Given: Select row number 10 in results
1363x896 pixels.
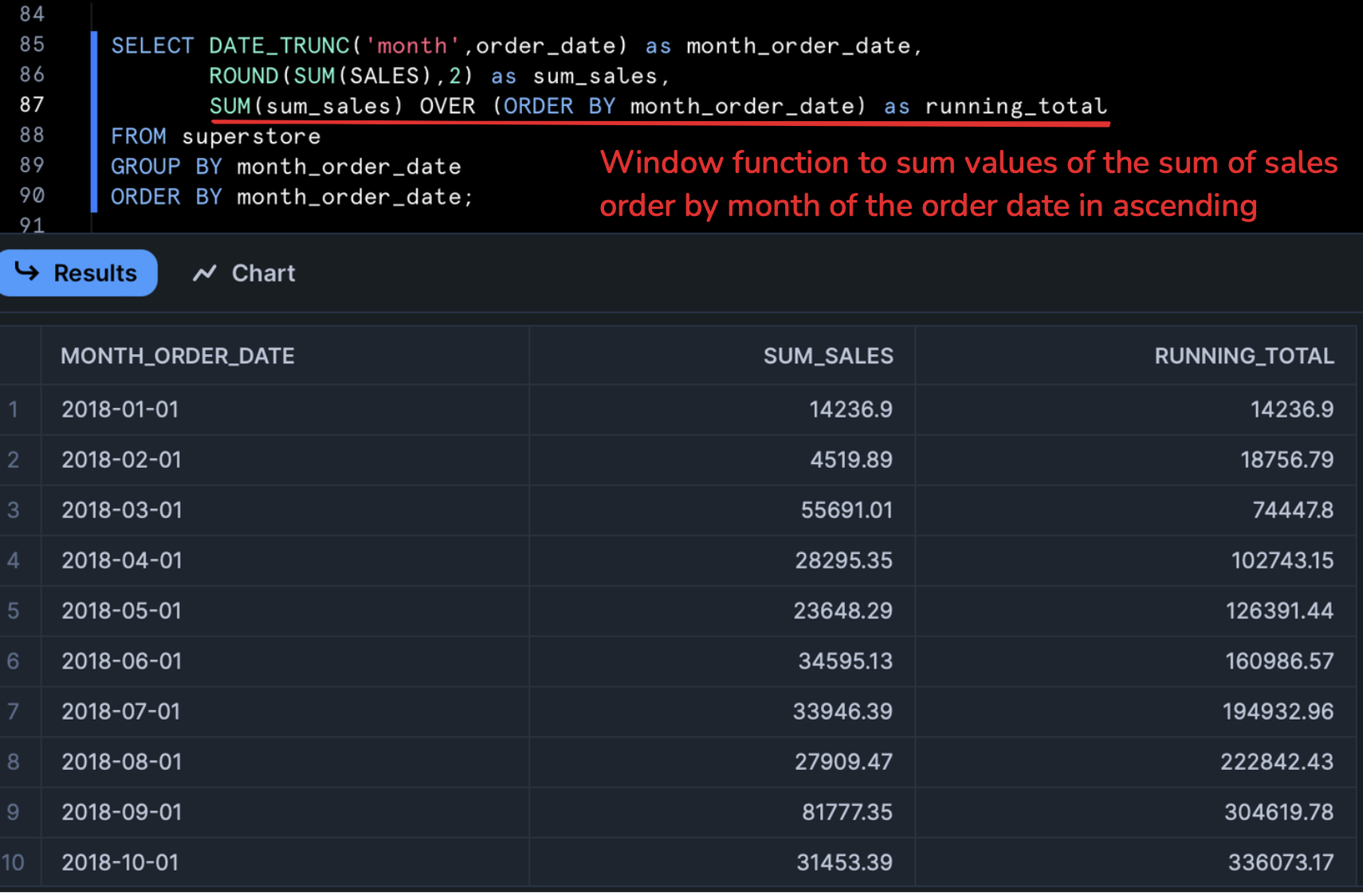Looking at the screenshot, I should 14,863.
